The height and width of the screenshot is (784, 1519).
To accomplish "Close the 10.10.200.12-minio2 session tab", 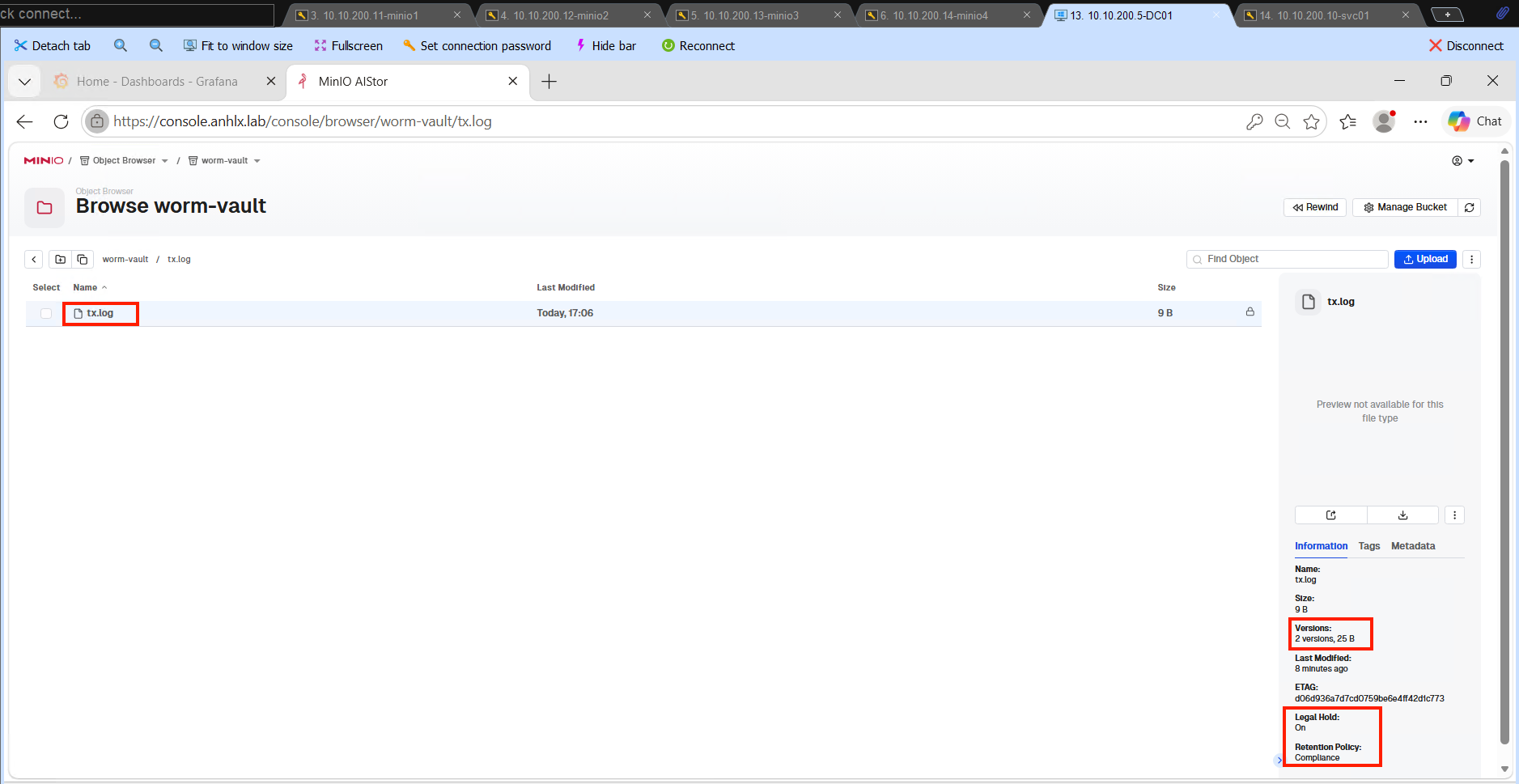I will coord(647,15).
